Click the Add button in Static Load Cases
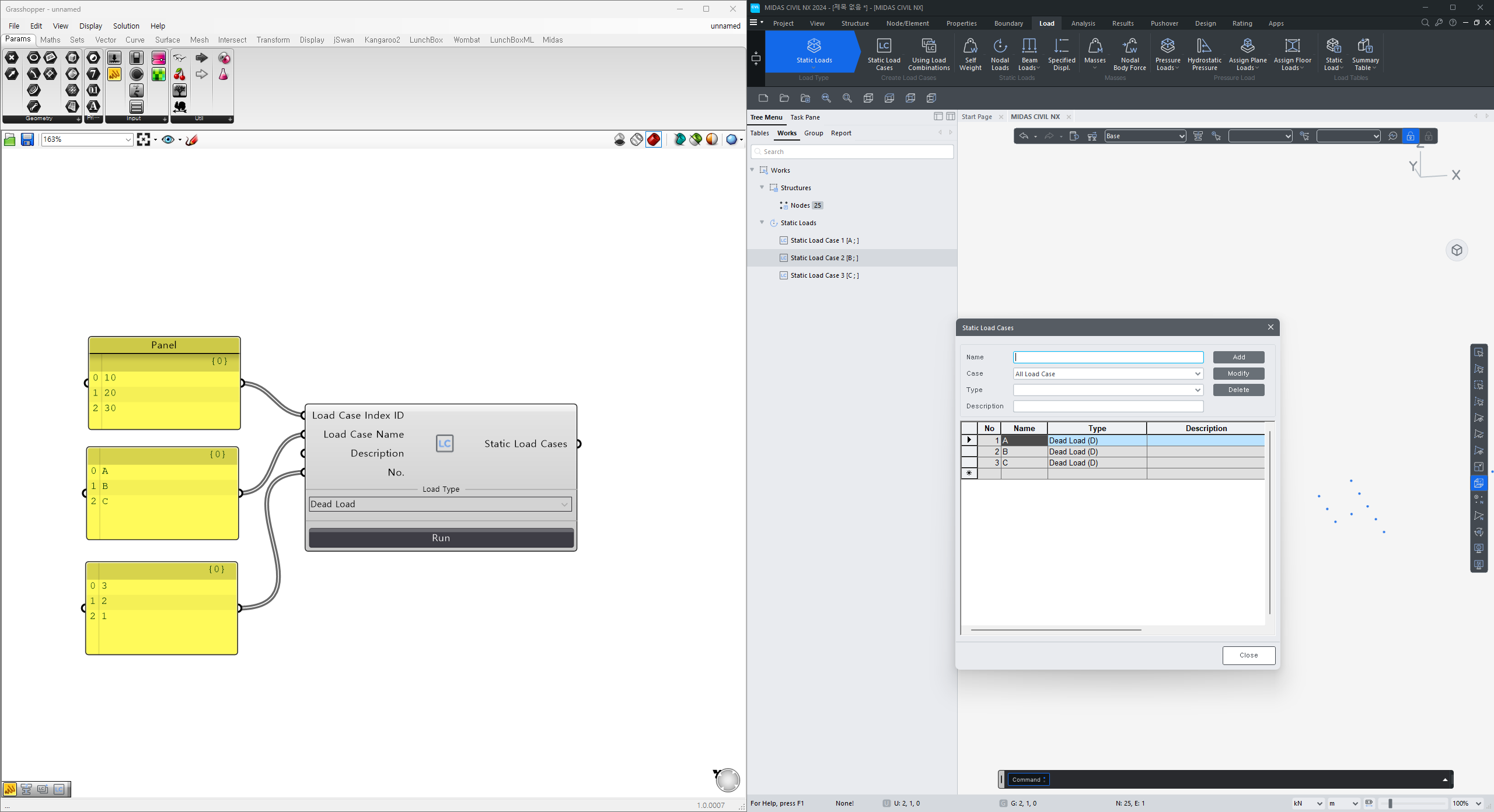The image size is (1494, 812). click(x=1238, y=357)
